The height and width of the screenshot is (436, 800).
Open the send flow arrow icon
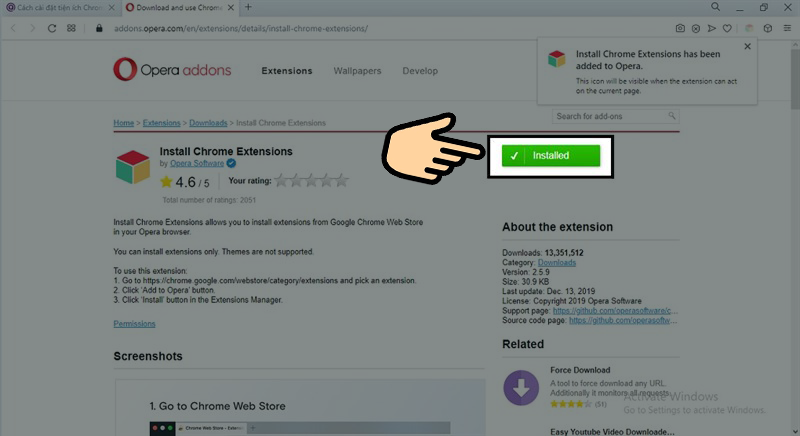click(711, 29)
